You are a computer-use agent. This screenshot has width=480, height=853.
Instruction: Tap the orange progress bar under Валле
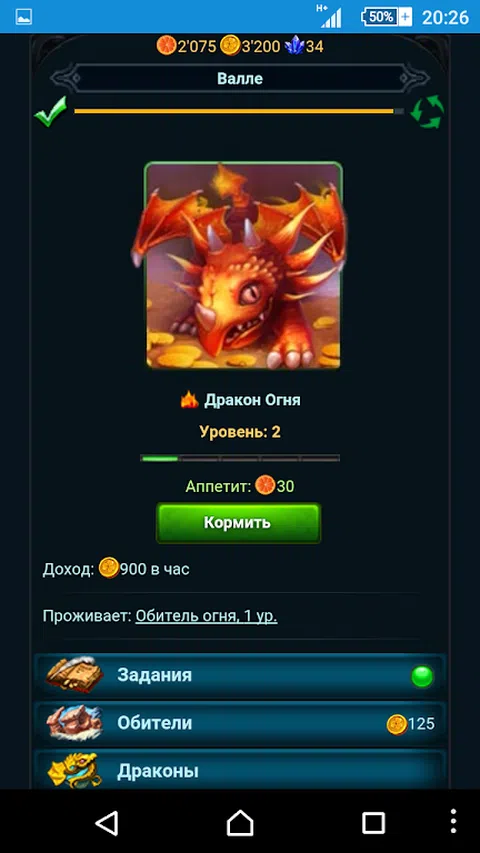(239, 111)
